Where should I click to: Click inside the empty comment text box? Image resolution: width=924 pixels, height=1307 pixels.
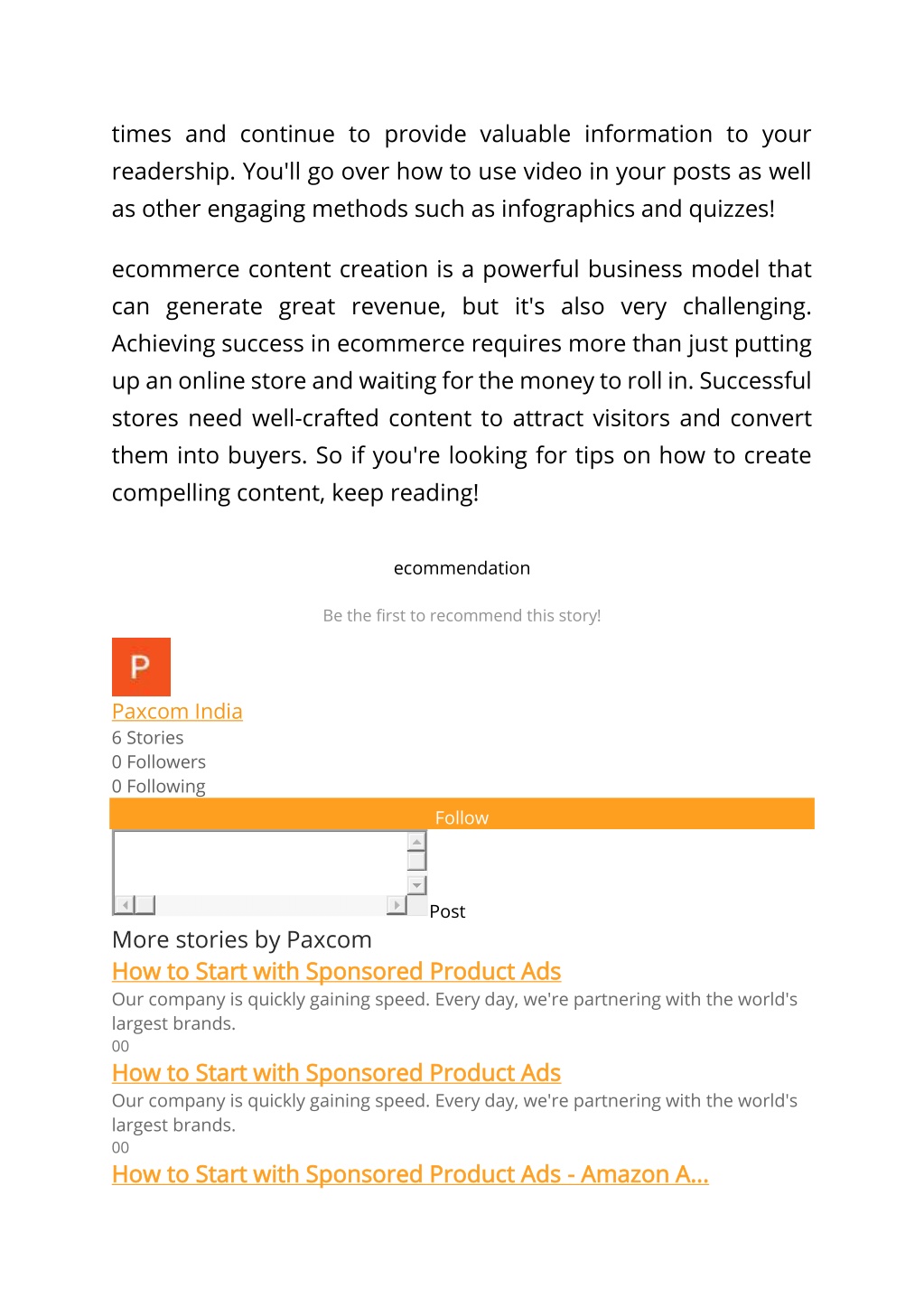259,863
